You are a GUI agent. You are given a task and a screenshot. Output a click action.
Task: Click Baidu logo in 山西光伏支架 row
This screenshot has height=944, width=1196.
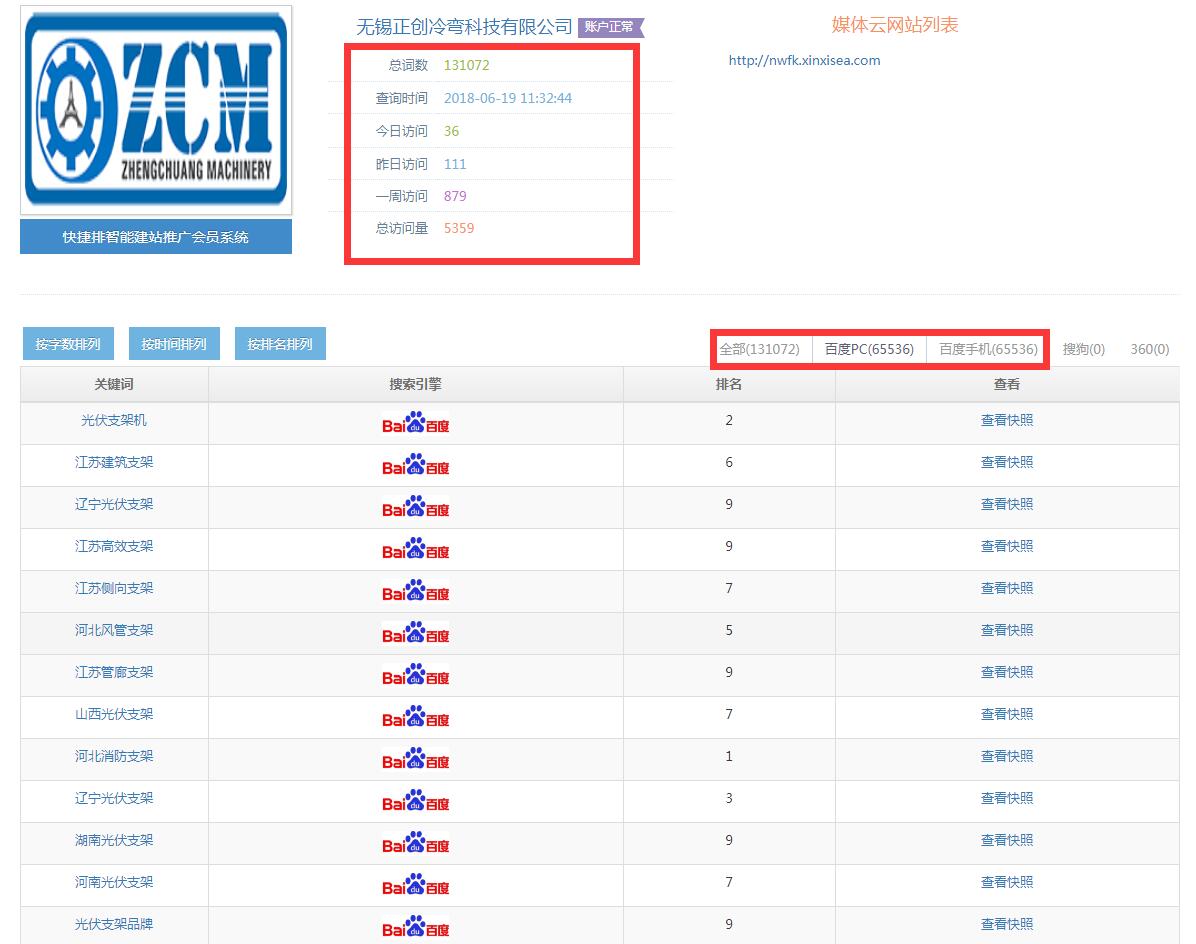pyautogui.click(x=416, y=718)
